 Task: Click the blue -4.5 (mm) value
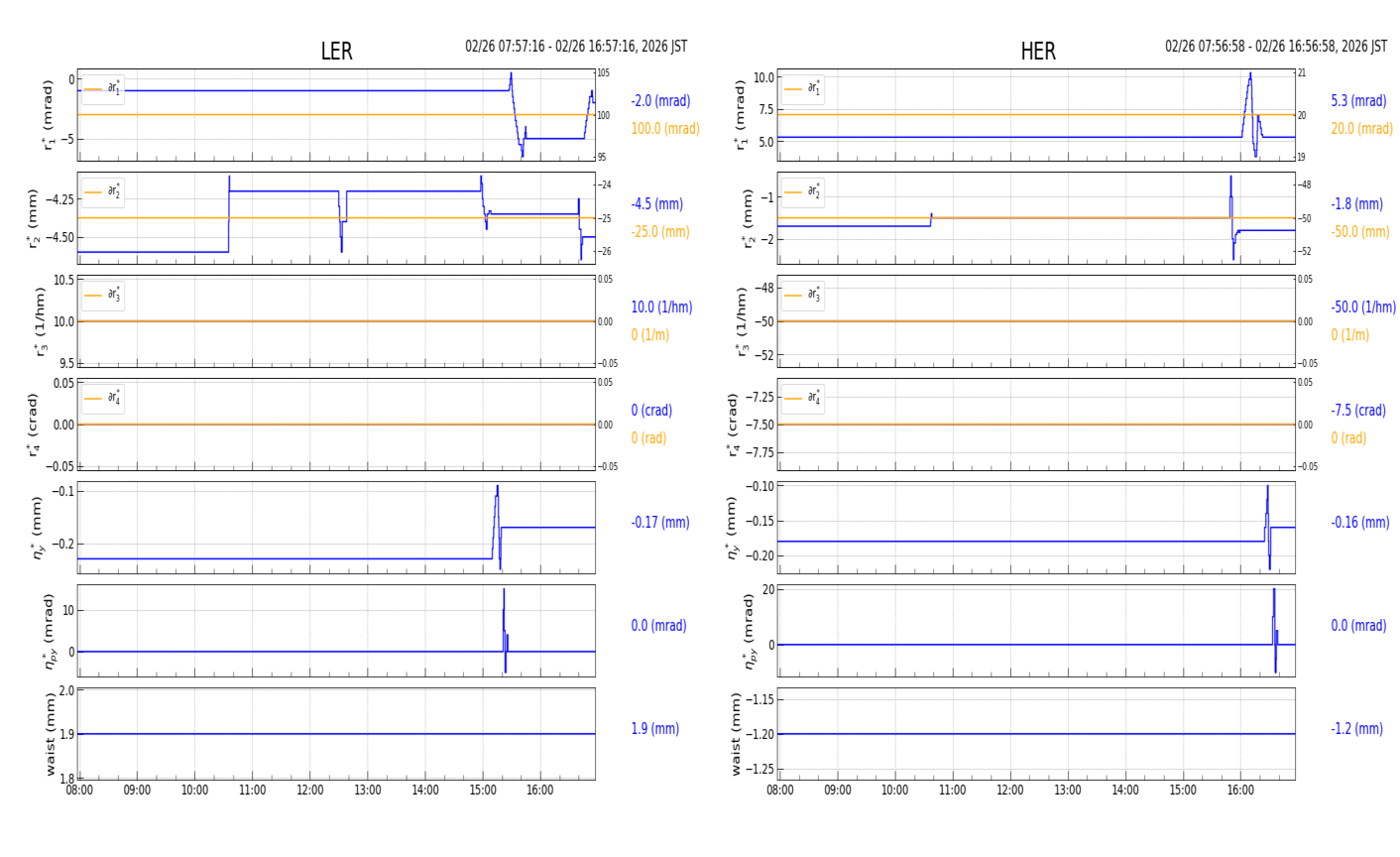(x=656, y=204)
